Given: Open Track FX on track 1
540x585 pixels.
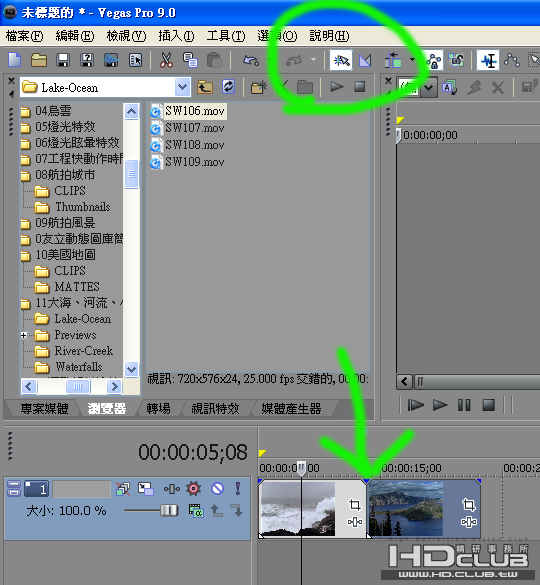Looking at the screenshot, I should pos(172,489).
